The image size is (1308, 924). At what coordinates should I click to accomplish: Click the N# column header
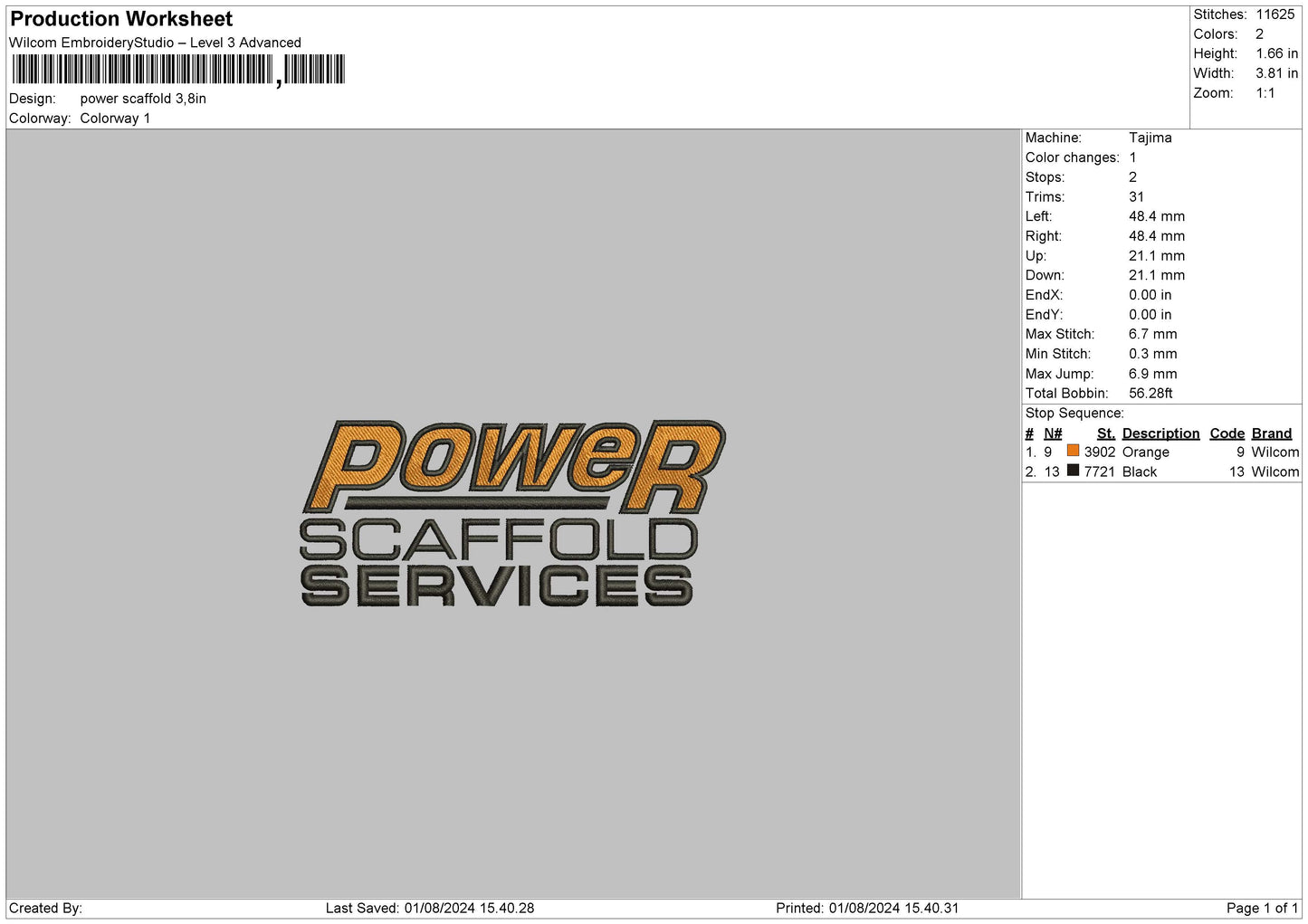point(1053,433)
